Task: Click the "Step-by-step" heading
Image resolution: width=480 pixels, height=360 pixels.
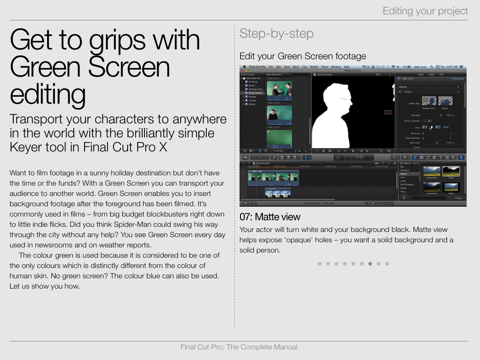Action: coord(276,33)
